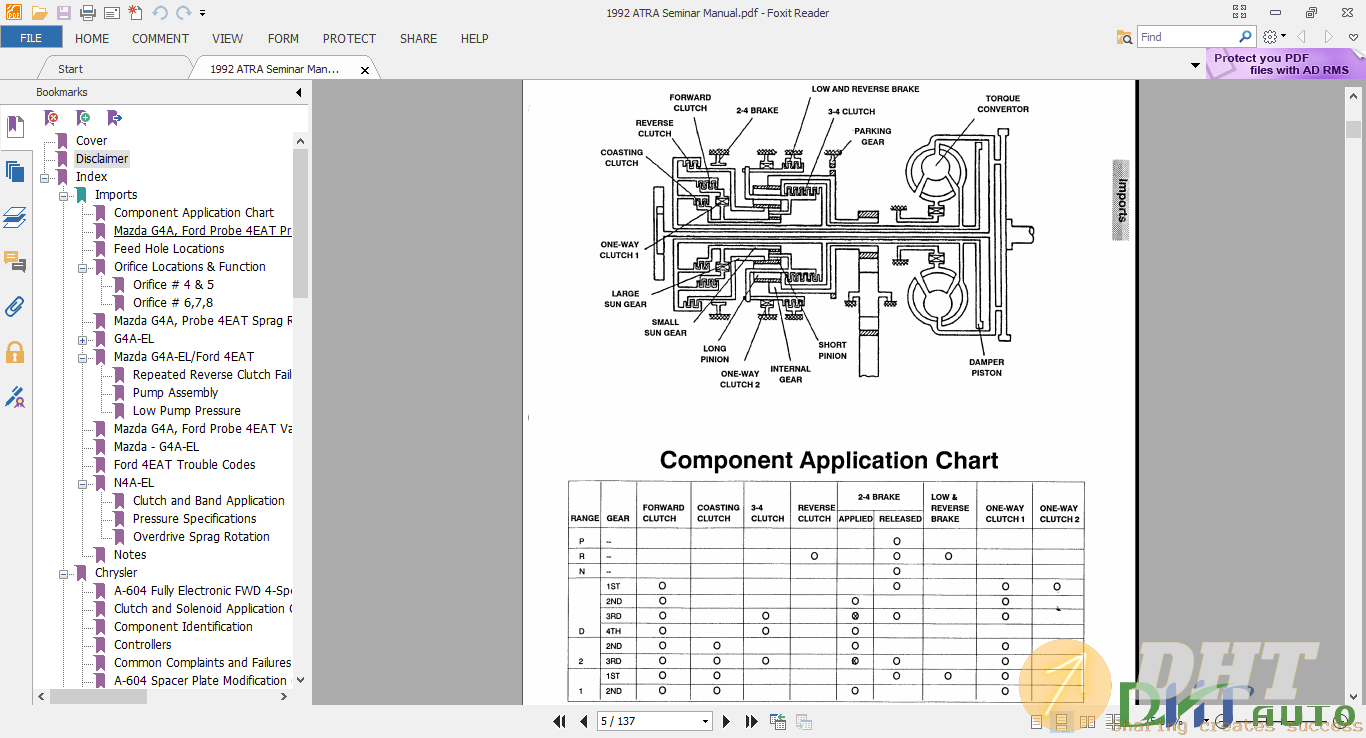This screenshot has height=738, width=1366.
Task: Save the document with the floppy icon
Action: coord(64,13)
